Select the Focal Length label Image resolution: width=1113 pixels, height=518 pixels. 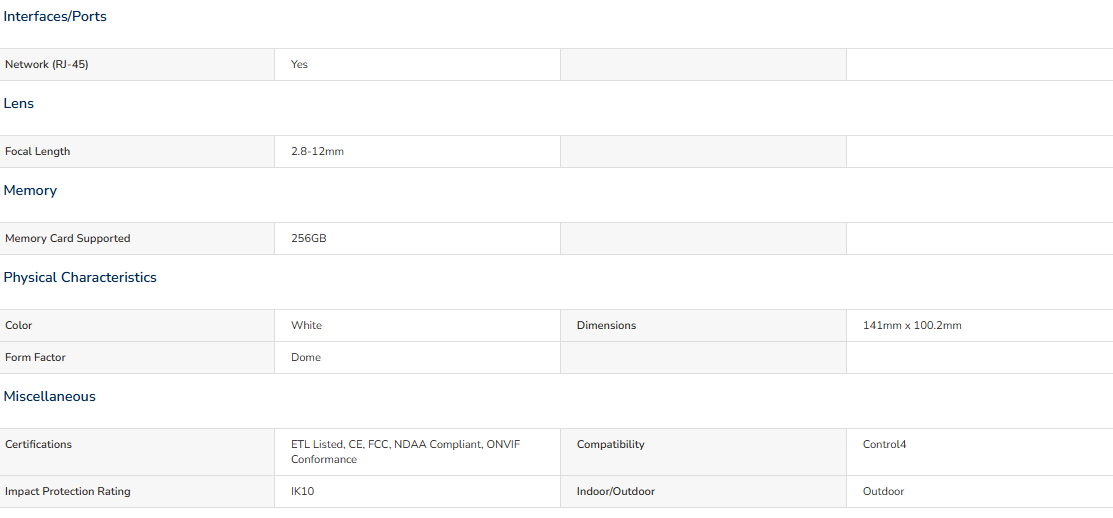(x=38, y=151)
